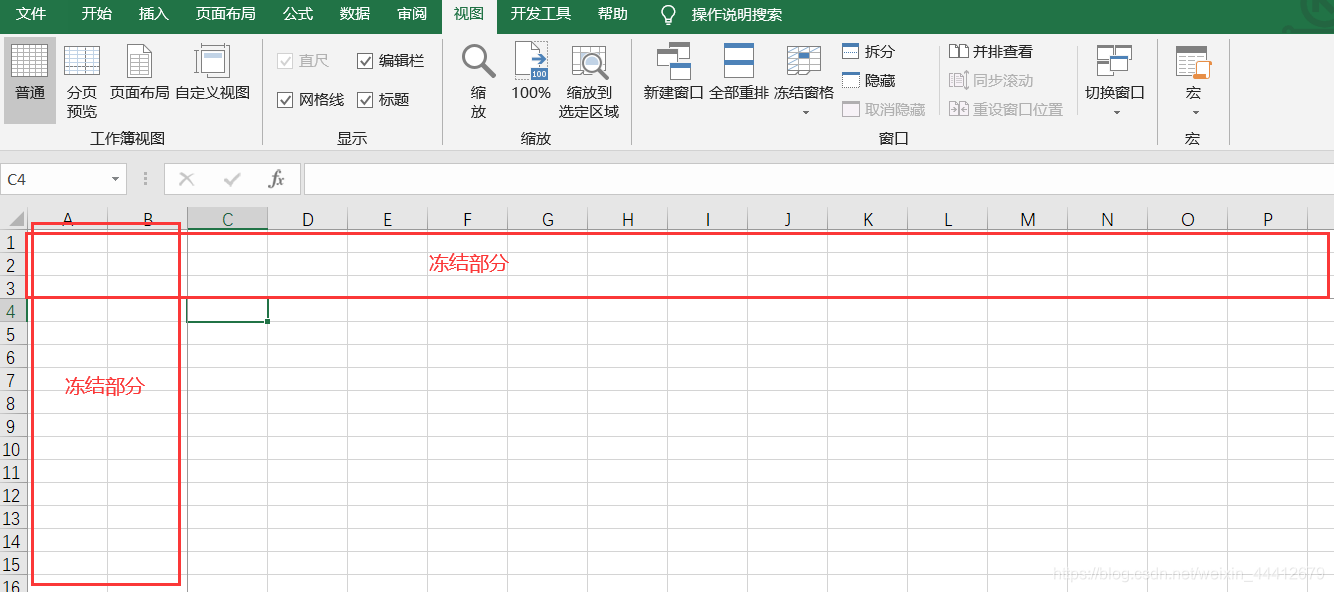
Task: Open the Help (帮助) tab
Action: point(613,14)
